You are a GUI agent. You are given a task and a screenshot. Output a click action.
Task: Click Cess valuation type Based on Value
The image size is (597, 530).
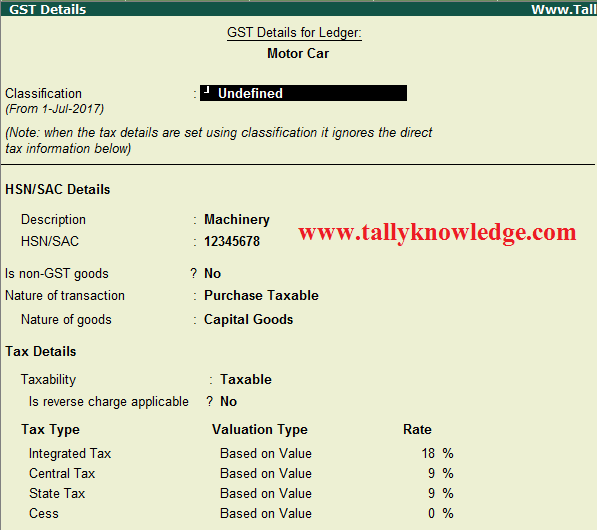tap(266, 513)
